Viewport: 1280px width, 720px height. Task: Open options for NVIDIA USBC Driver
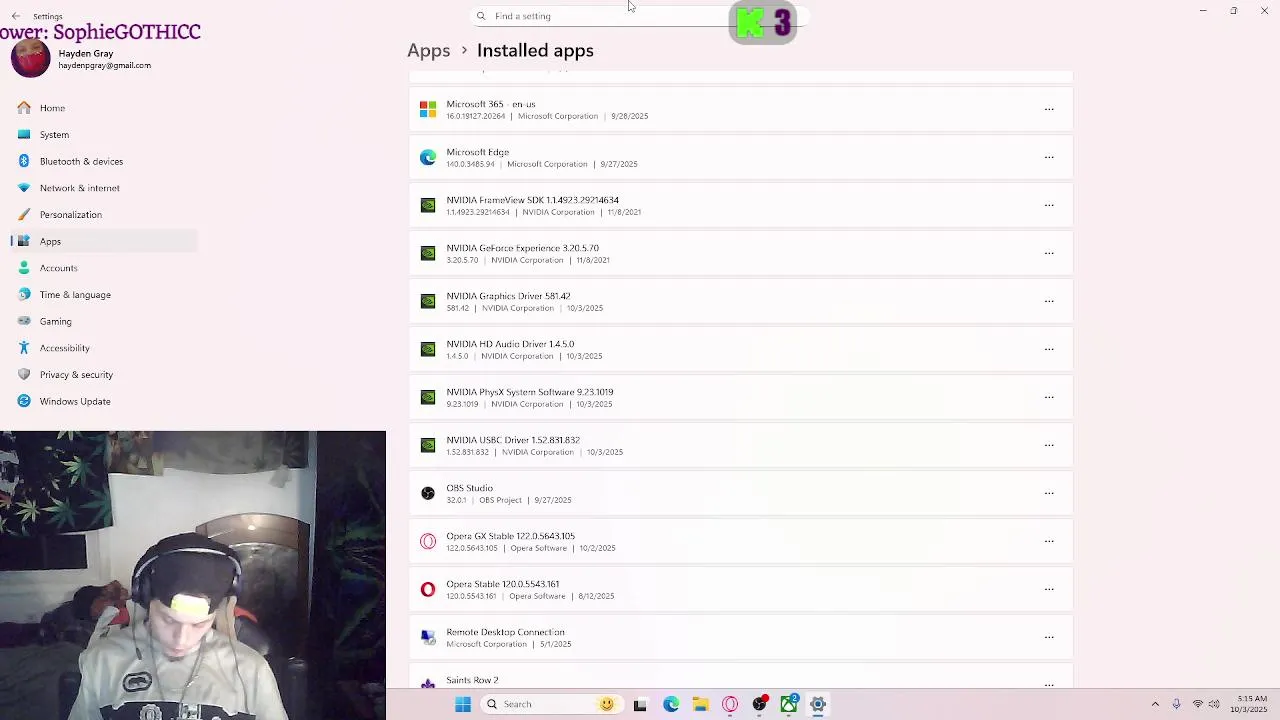tap(1049, 445)
